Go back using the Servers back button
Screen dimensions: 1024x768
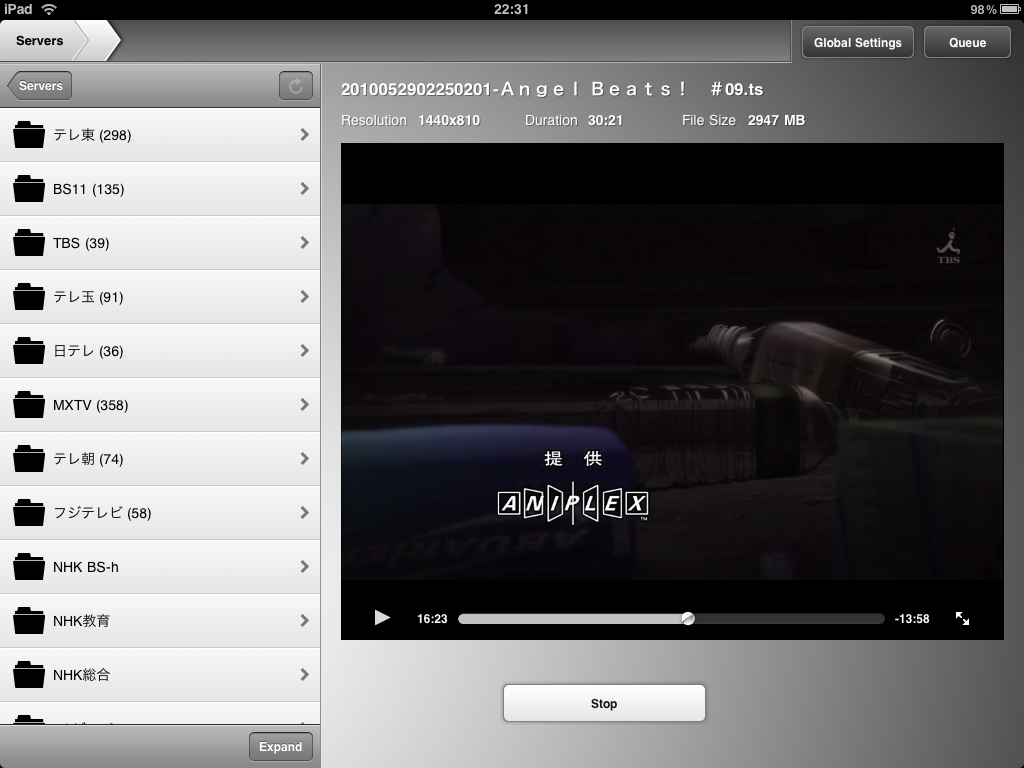click(x=40, y=86)
